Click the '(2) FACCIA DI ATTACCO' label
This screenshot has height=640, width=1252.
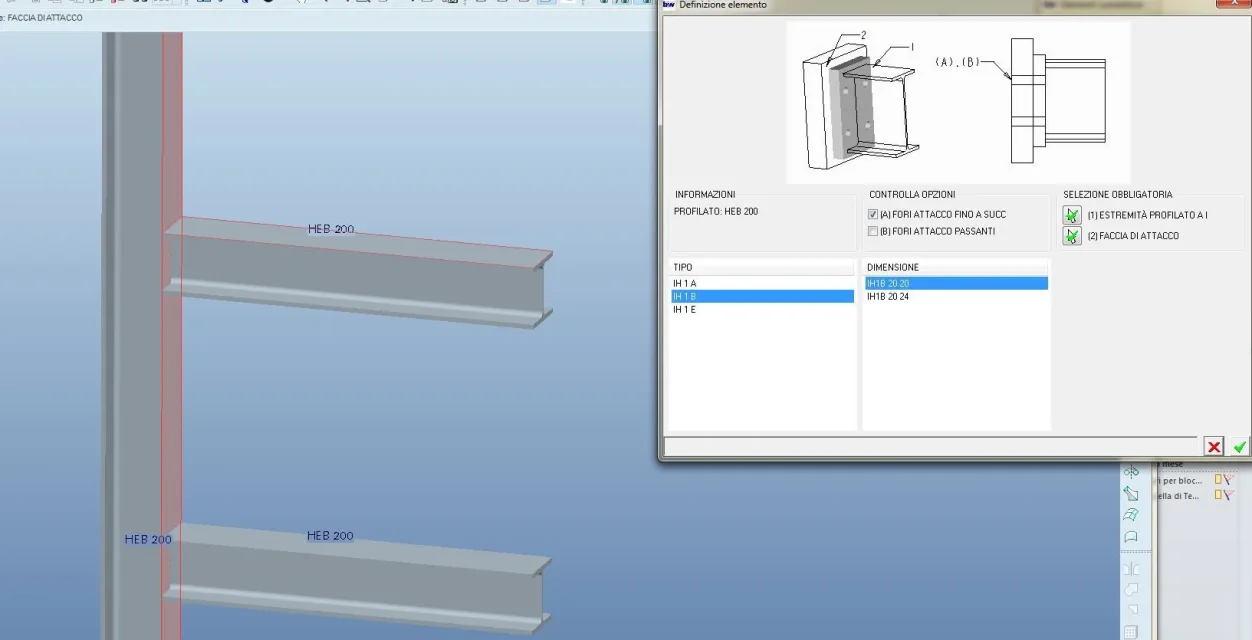pos(1133,236)
